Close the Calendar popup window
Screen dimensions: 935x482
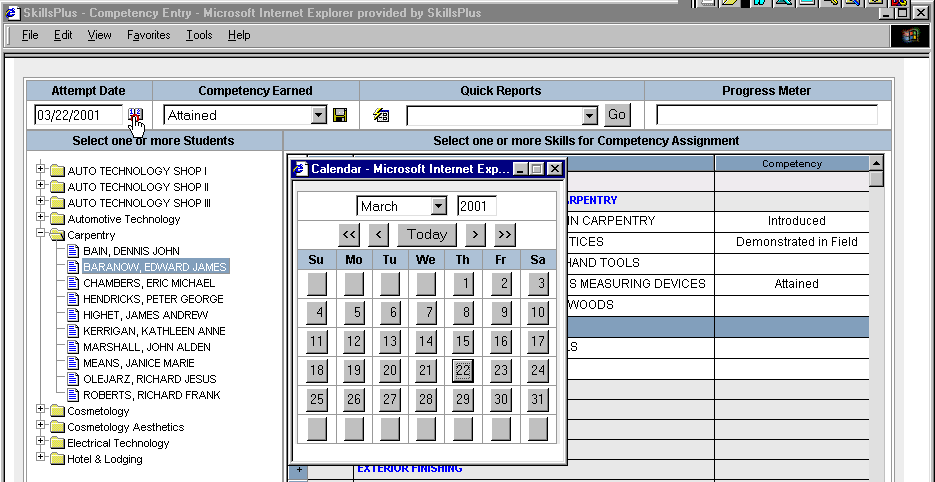tap(555, 169)
